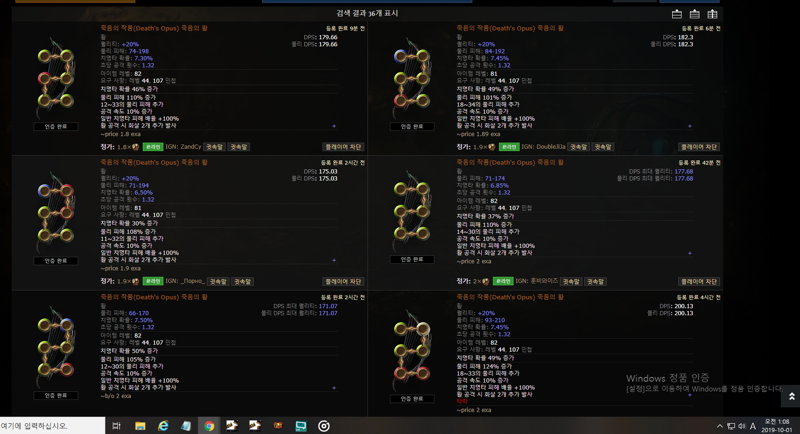
Task: Click the 'DPS: 200.13' value
Action: 676,306
